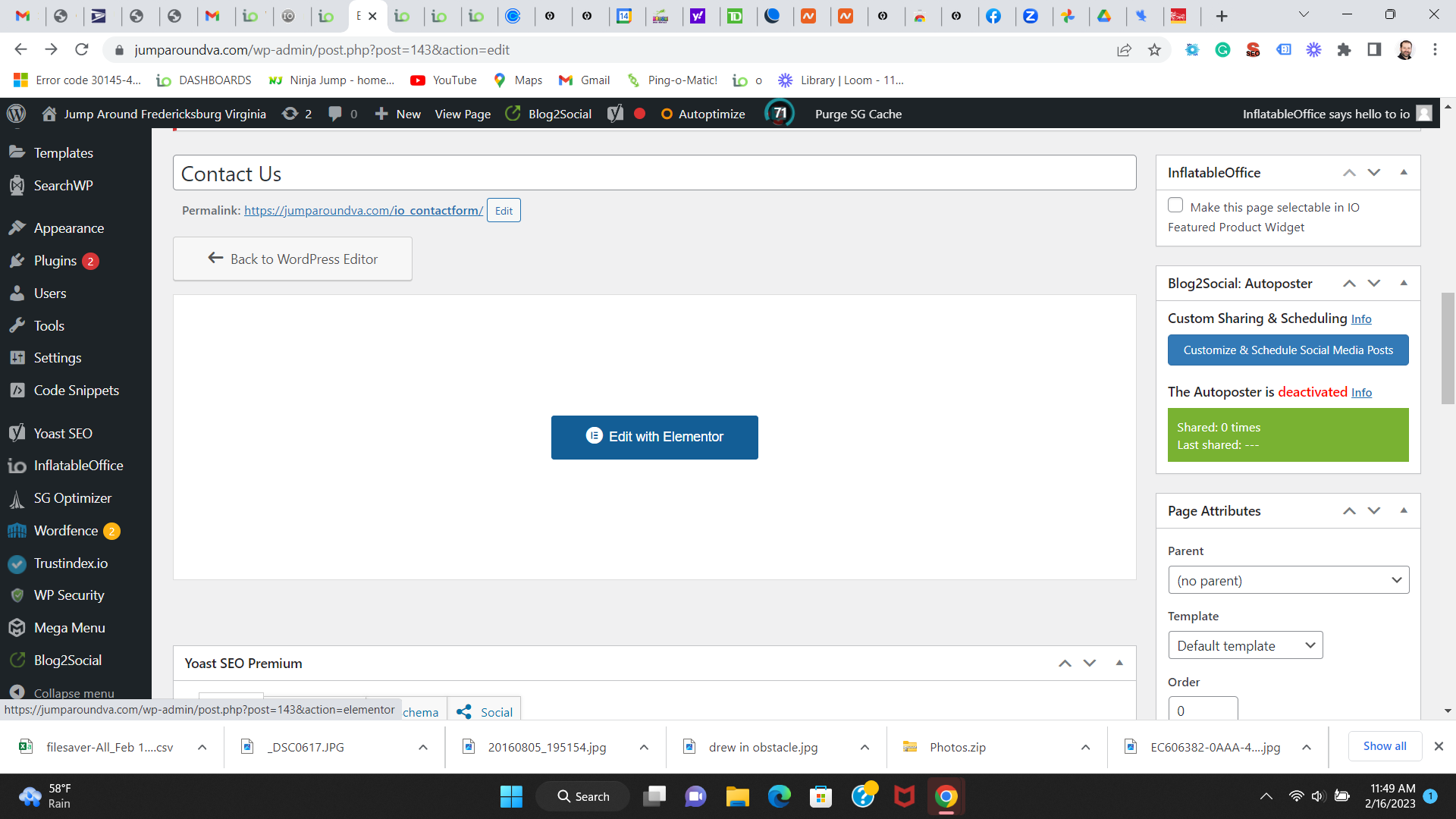Open the comments bubble icon in admin bar
Viewport: 1456px width, 819px height.
(335, 114)
